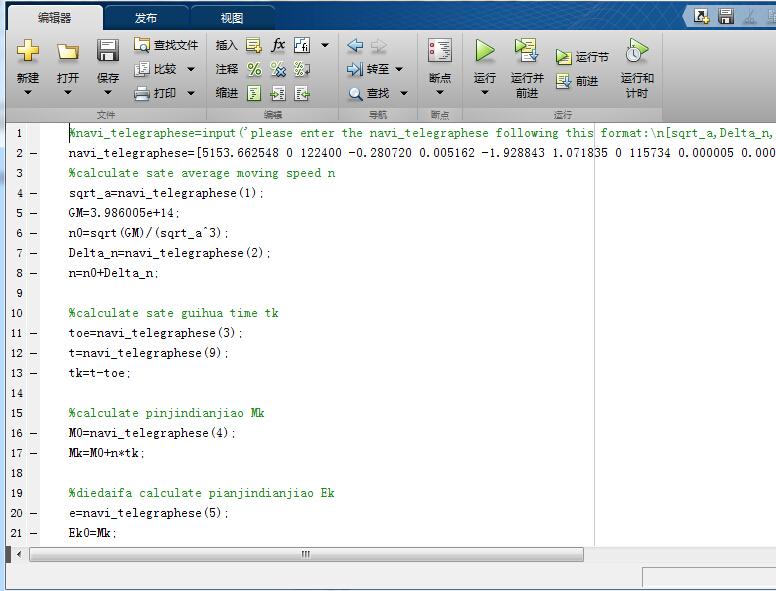This screenshot has height=591, width=776.
Task: Click the shortcut icon in quick access toolbar
Action: [x=701, y=16]
